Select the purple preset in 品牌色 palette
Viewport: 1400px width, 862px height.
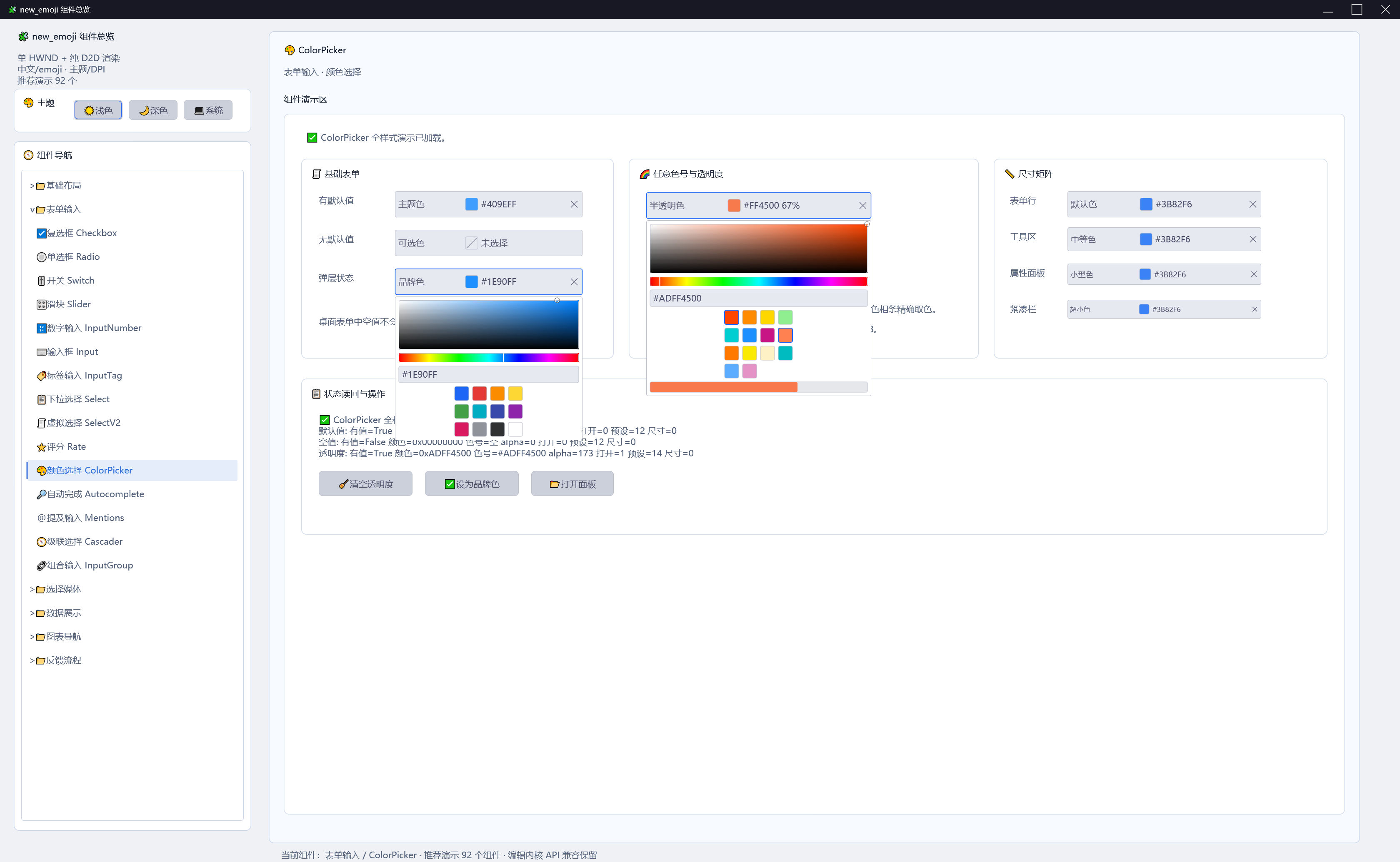(515, 411)
